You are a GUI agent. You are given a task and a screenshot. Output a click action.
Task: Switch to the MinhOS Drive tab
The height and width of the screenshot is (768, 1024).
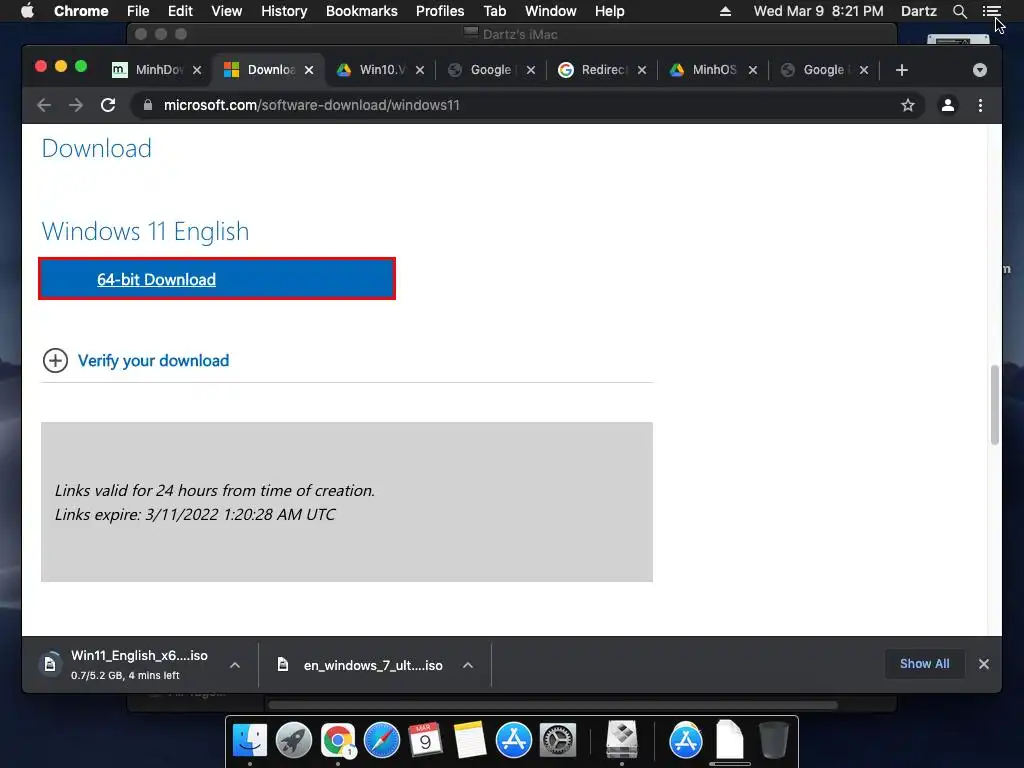click(x=712, y=70)
